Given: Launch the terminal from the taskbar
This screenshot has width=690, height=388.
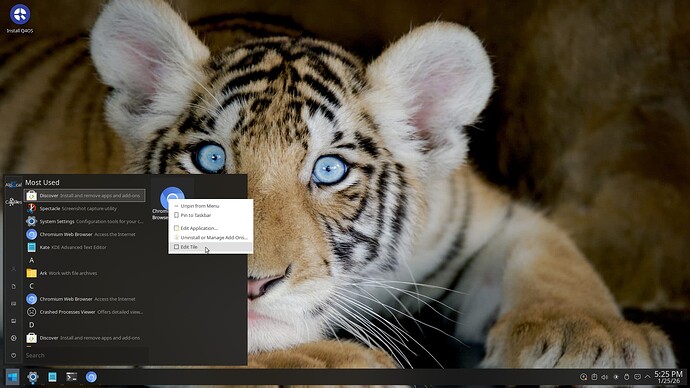Looking at the screenshot, I should [x=71, y=377].
